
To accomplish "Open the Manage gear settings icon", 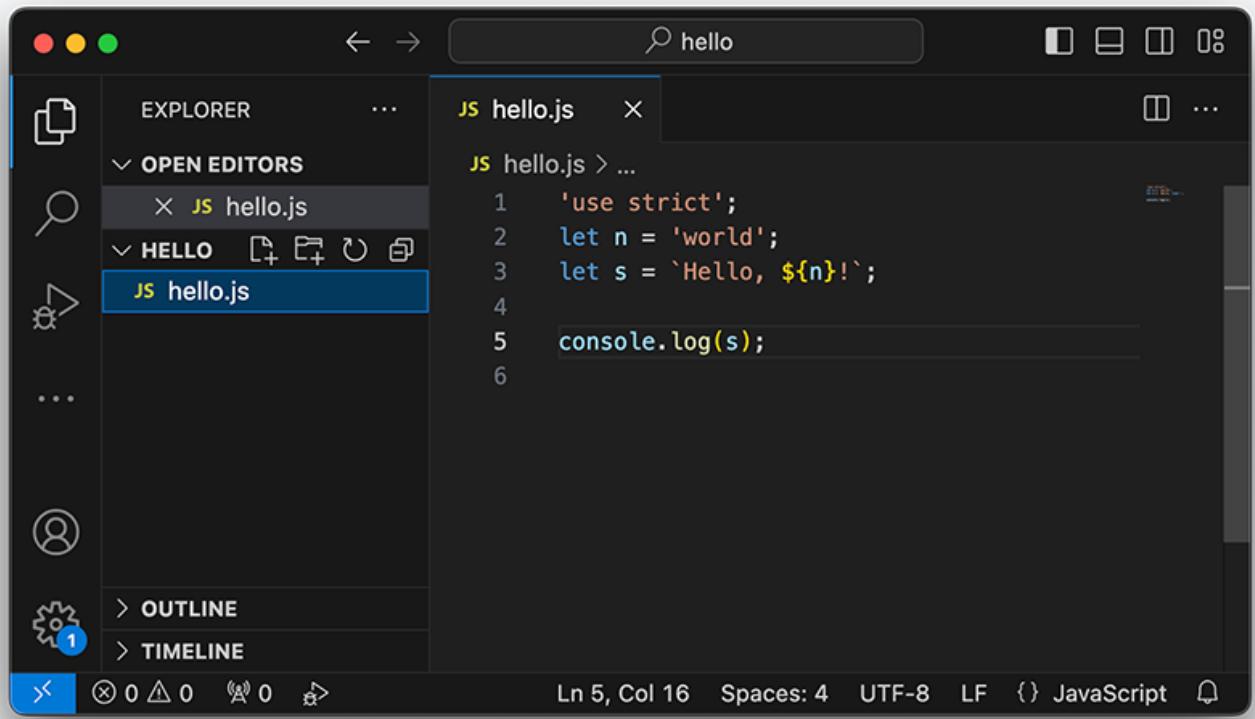I will coord(56,624).
